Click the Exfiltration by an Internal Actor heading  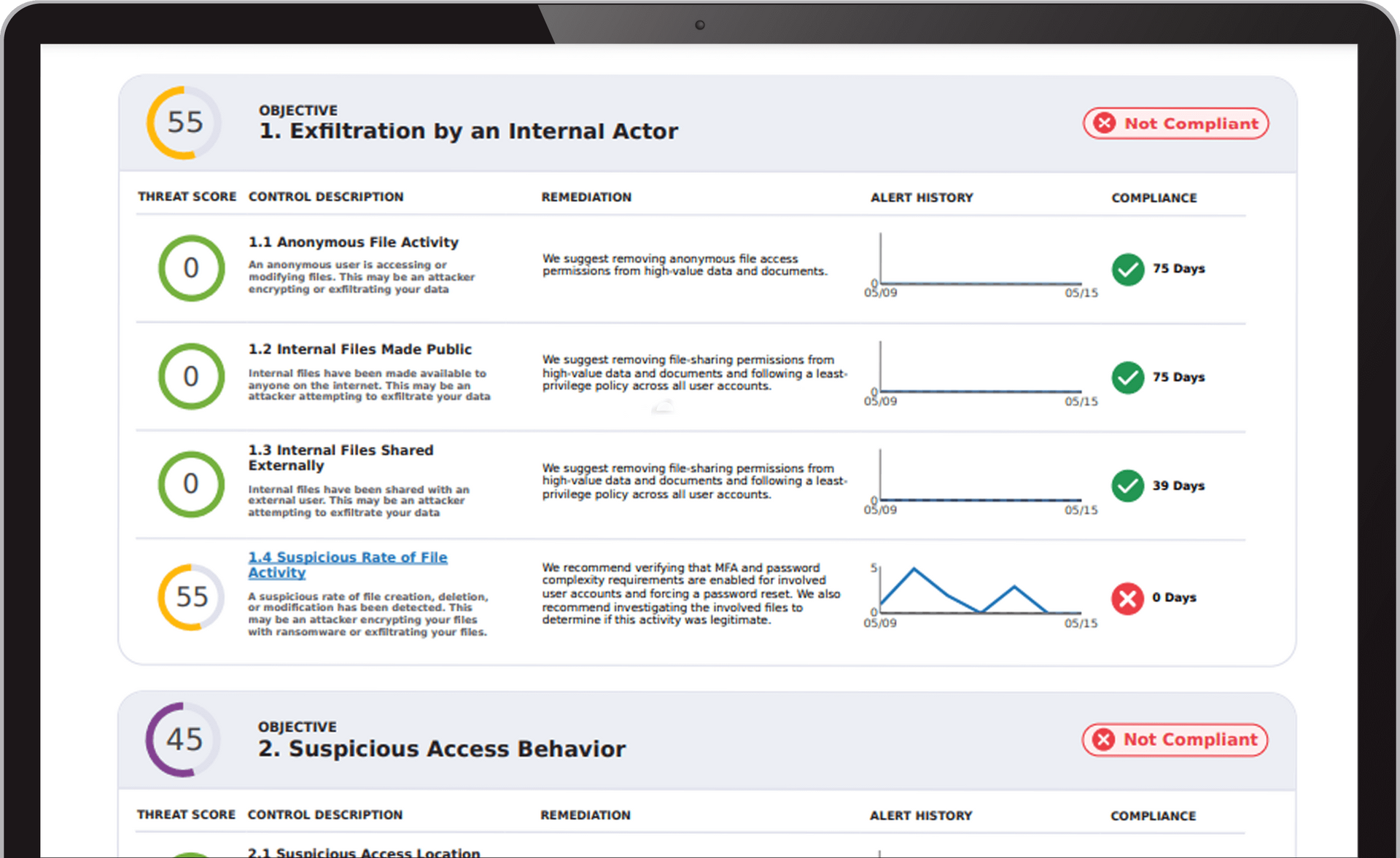pos(469,131)
